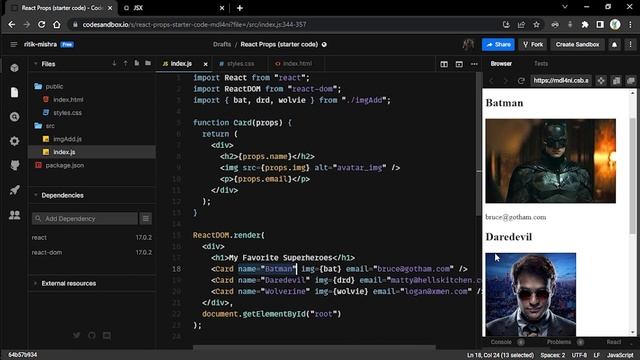Open the Live collaboration people icon
The image size is (640, 360).
(15, 215)
